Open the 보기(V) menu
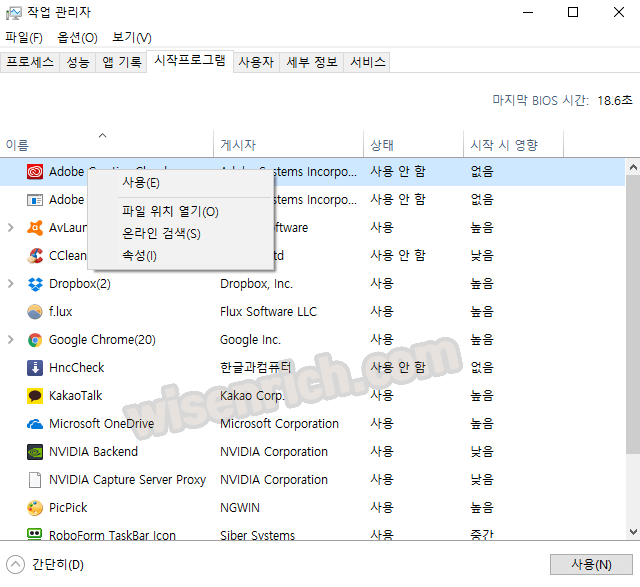640x587 pixels. click(x=132, y=38)
